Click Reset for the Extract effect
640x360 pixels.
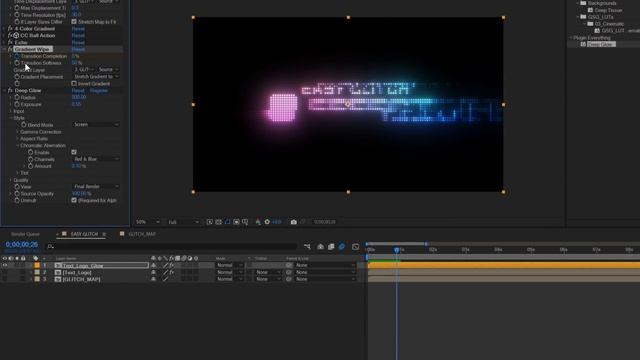(78, 42)
